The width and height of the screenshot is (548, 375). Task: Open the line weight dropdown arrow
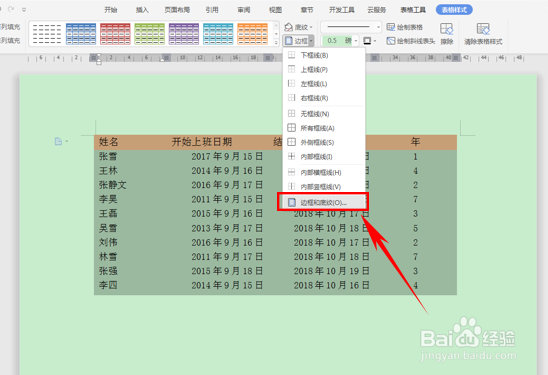pyautogui.click(x=356, y=41)
